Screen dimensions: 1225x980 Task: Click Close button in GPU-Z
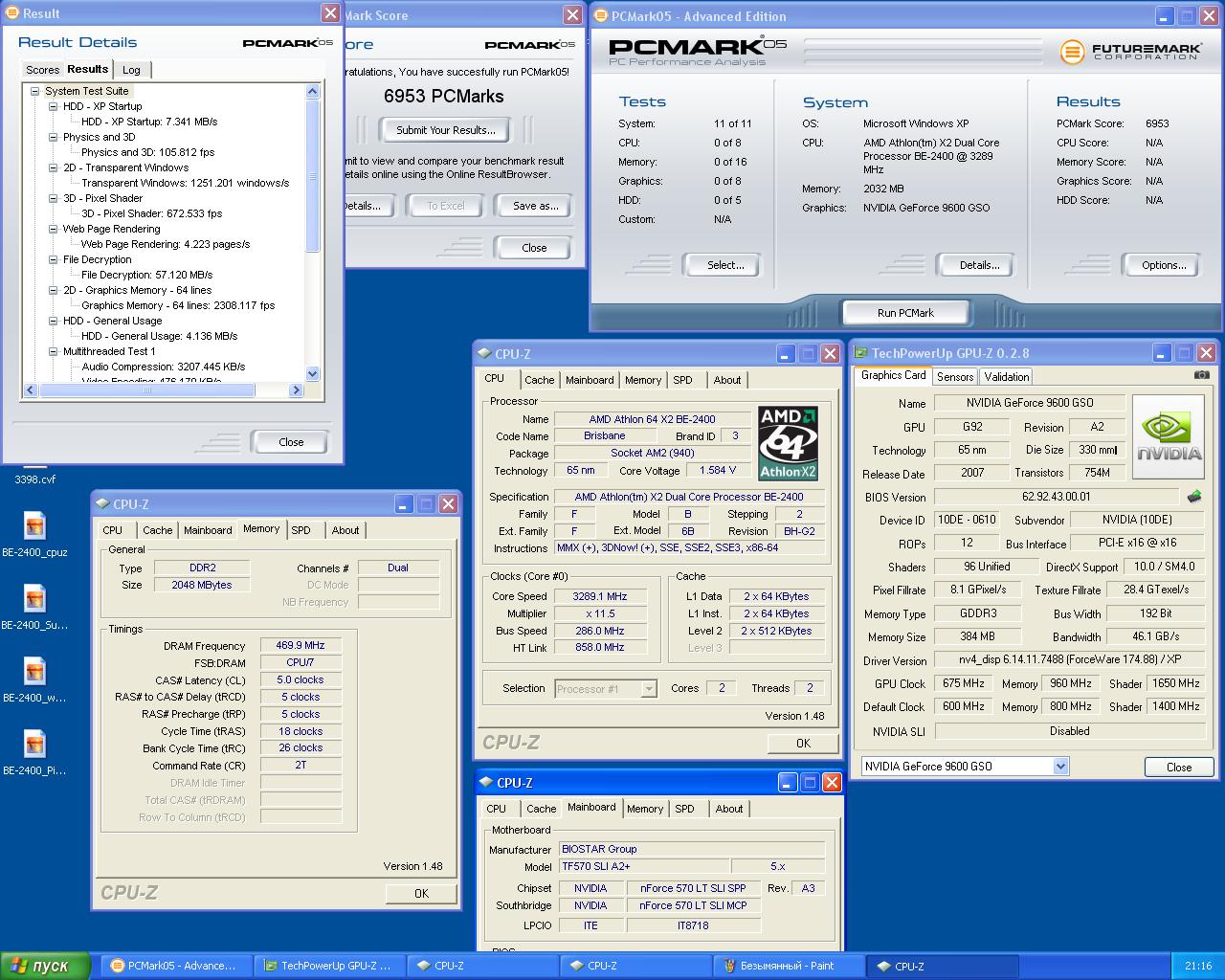pyautogui.click(x=1179, y=768)
